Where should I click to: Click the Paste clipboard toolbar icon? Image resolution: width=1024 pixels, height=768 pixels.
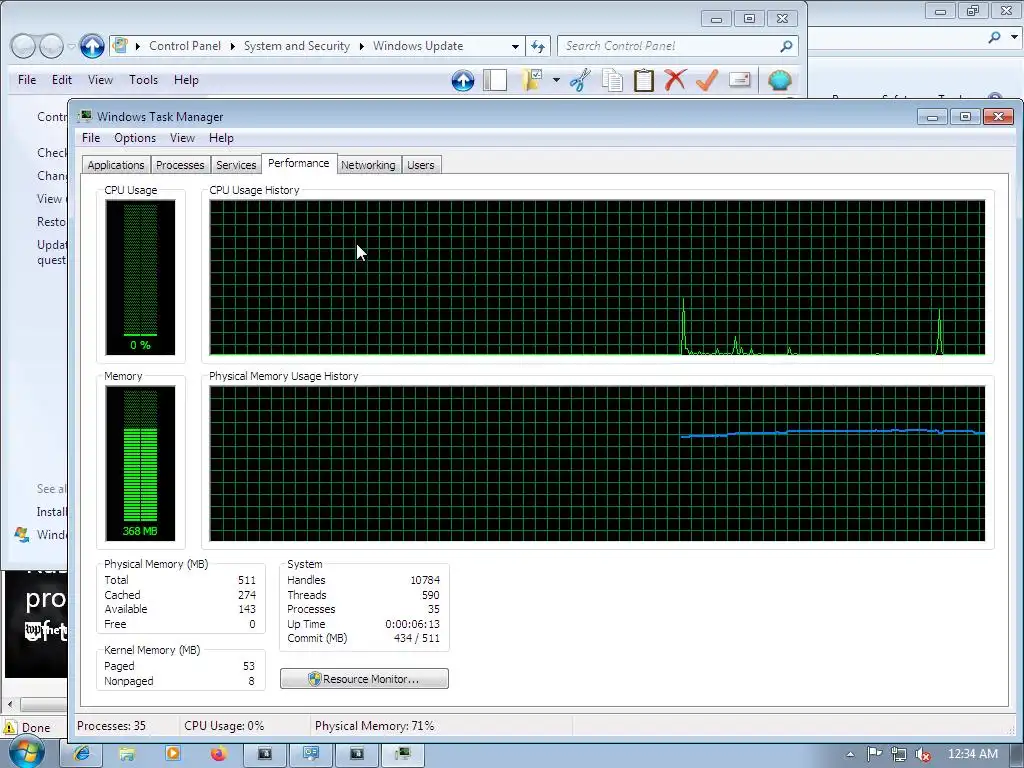pos(644,80)
